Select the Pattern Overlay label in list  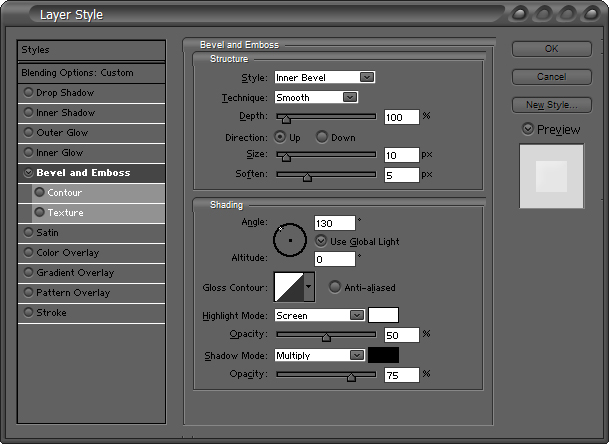(73, 293)
